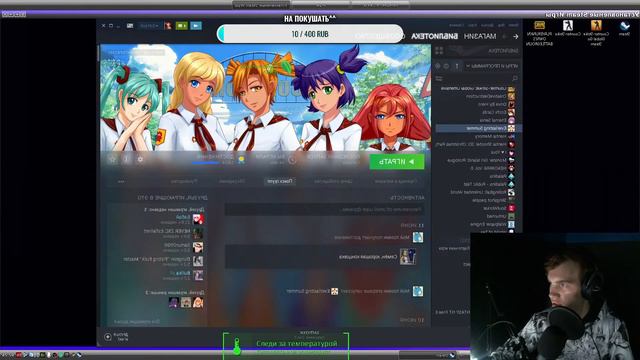Image resolution: width=640 pixels, height=360 pixels.
Task: Open the Центр сообщества tab
Action: click(x=333, y=181)
